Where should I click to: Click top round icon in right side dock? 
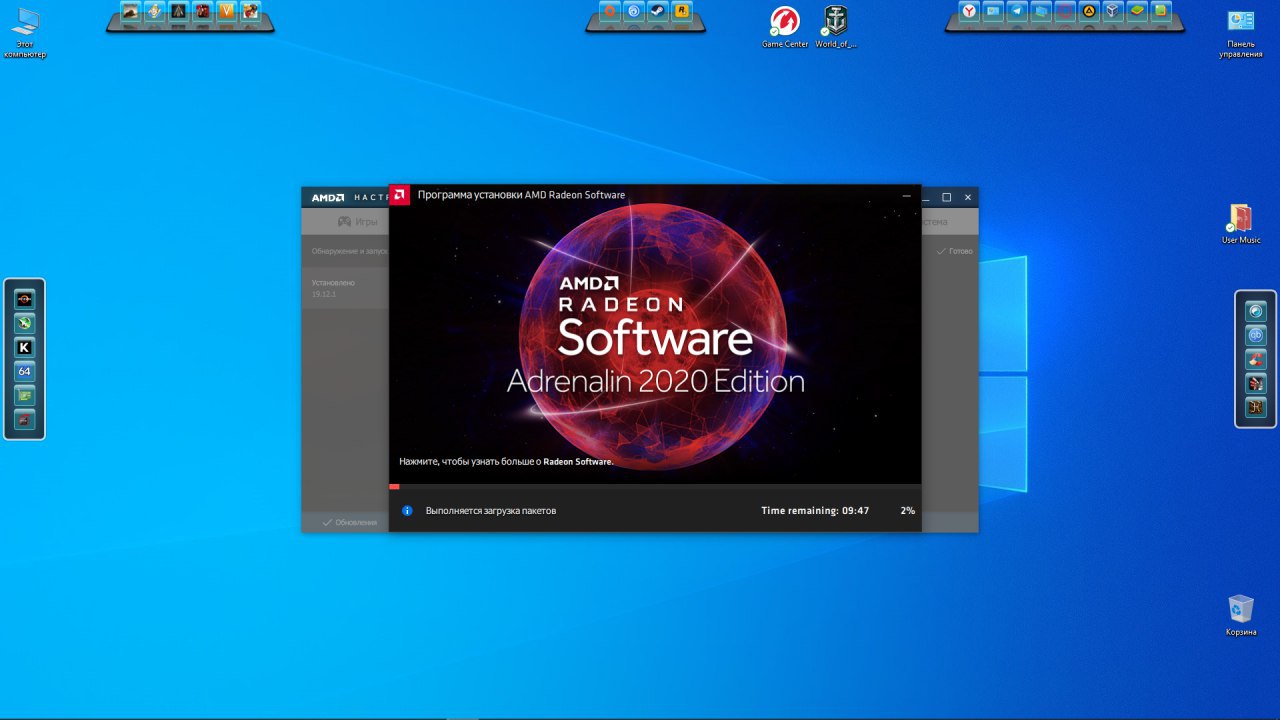(1256, 311)
